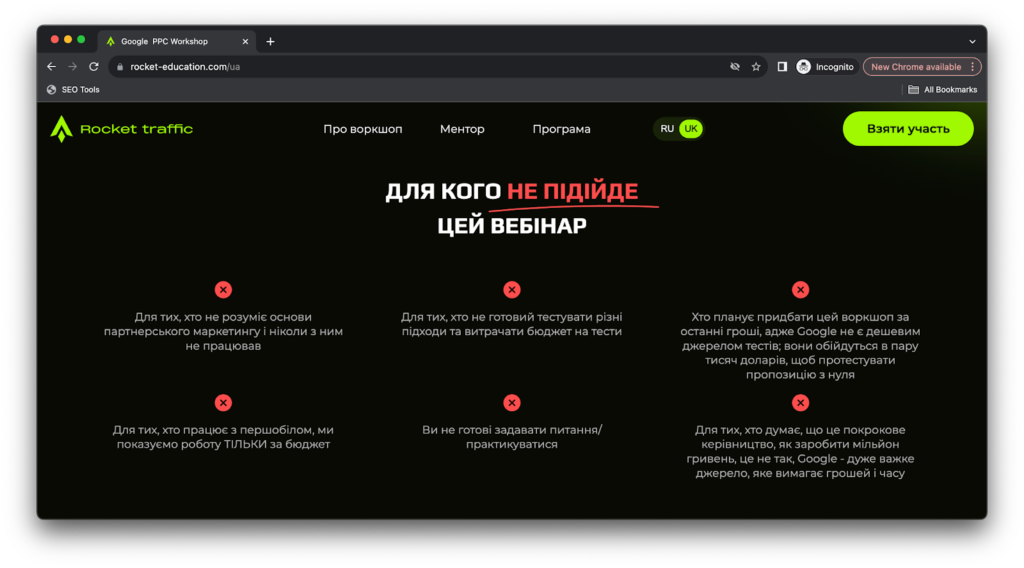Go back using the browser back arrow
The image size is (1024, 568).
pyautogui.click(x=52, y=67)
